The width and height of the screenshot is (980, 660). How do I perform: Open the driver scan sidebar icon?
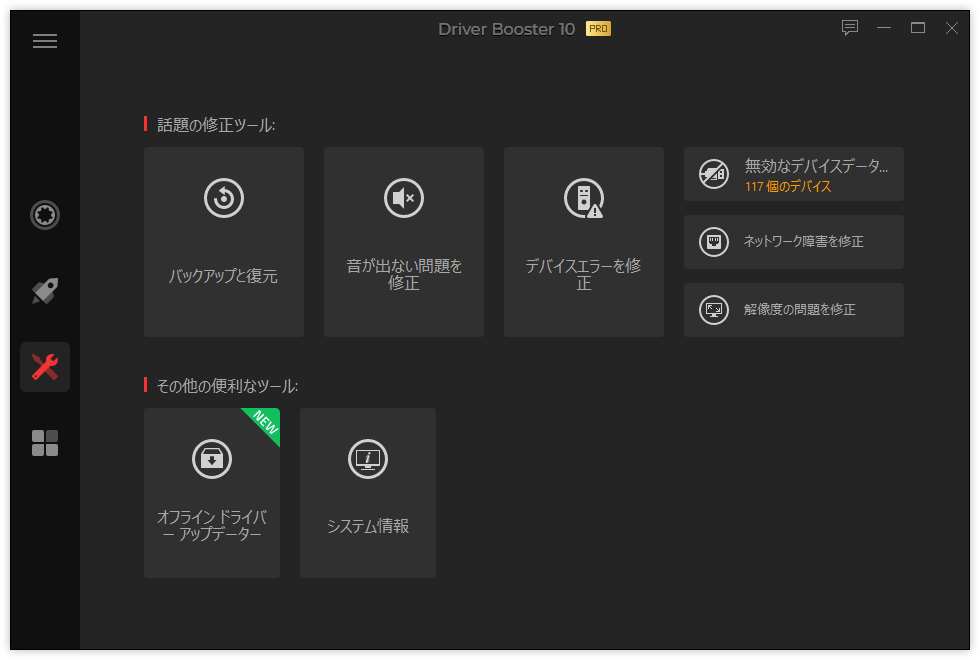(45, 215)
